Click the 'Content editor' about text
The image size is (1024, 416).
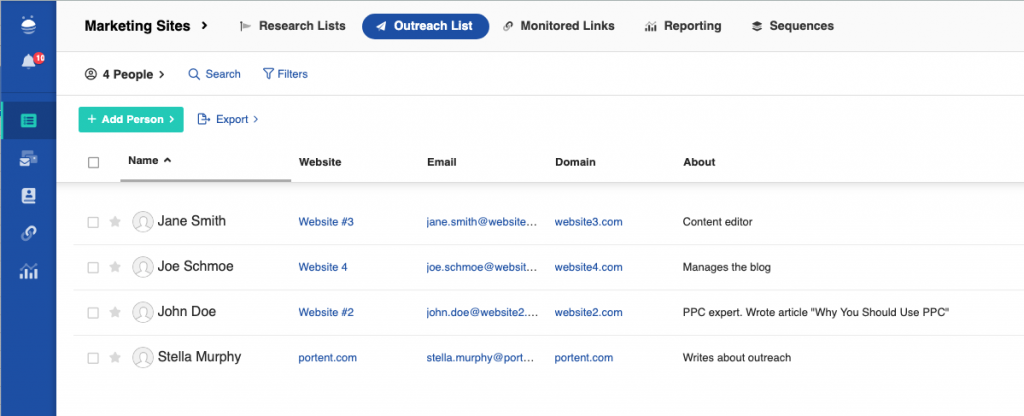[717, 222]
